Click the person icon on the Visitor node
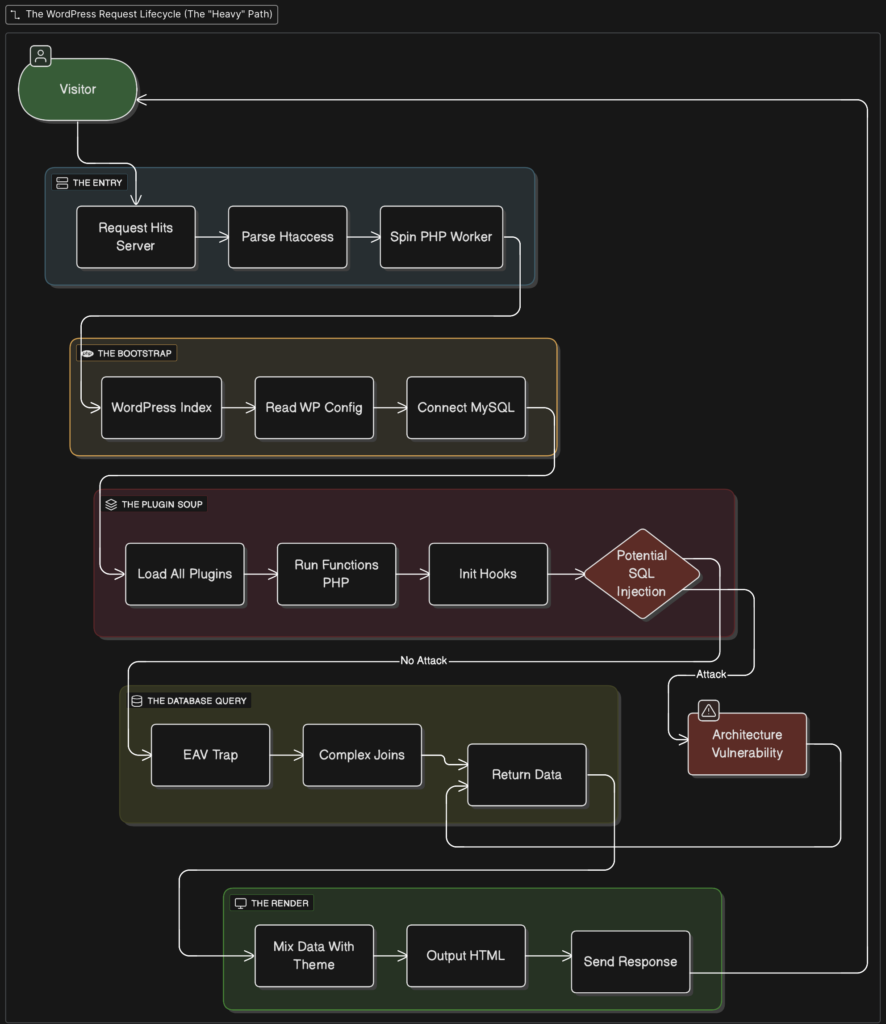886x1024 pixels. point(38,56)
